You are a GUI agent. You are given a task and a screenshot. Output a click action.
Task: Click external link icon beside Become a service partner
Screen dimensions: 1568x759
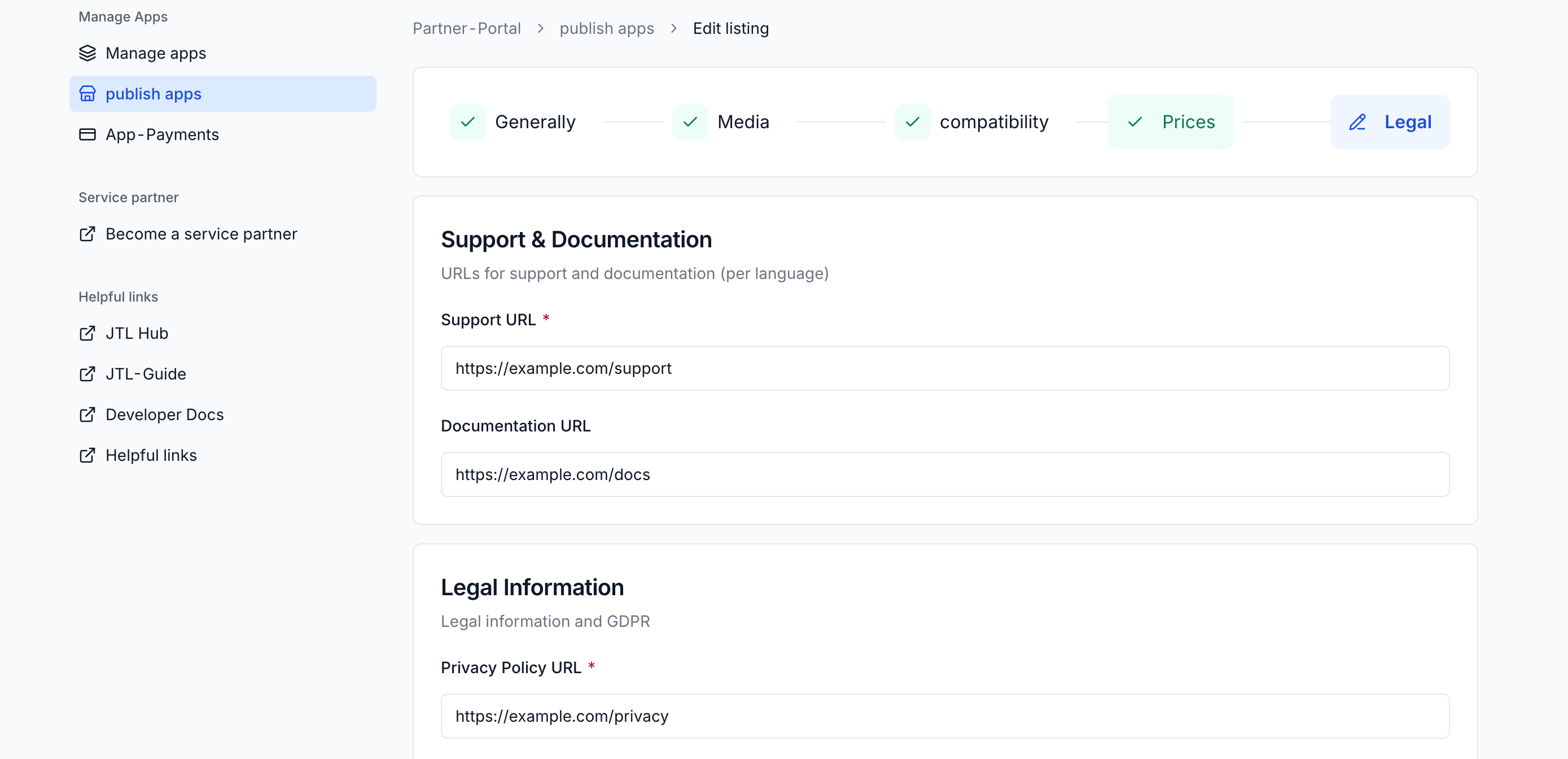coord(87,234)
